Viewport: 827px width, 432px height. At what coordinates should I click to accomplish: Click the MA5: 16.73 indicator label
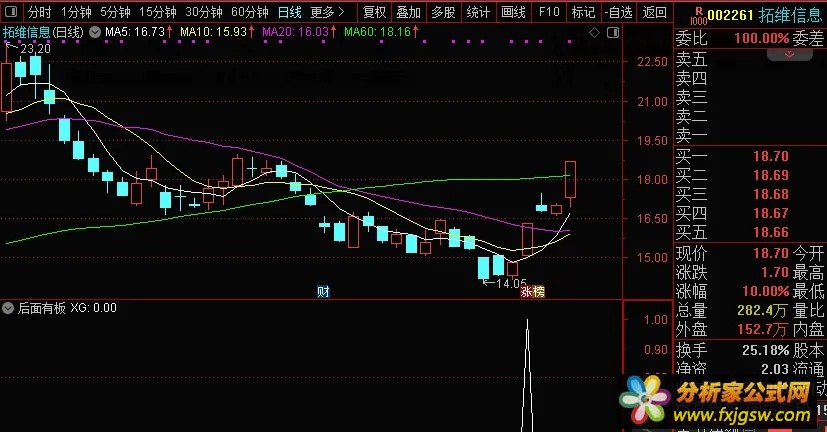[x=139, y=32]
